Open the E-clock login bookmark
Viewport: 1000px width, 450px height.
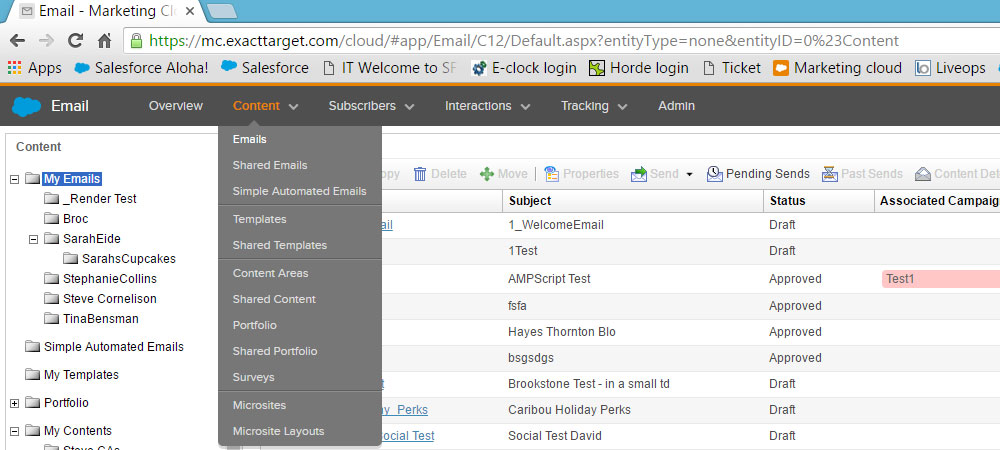524,68
